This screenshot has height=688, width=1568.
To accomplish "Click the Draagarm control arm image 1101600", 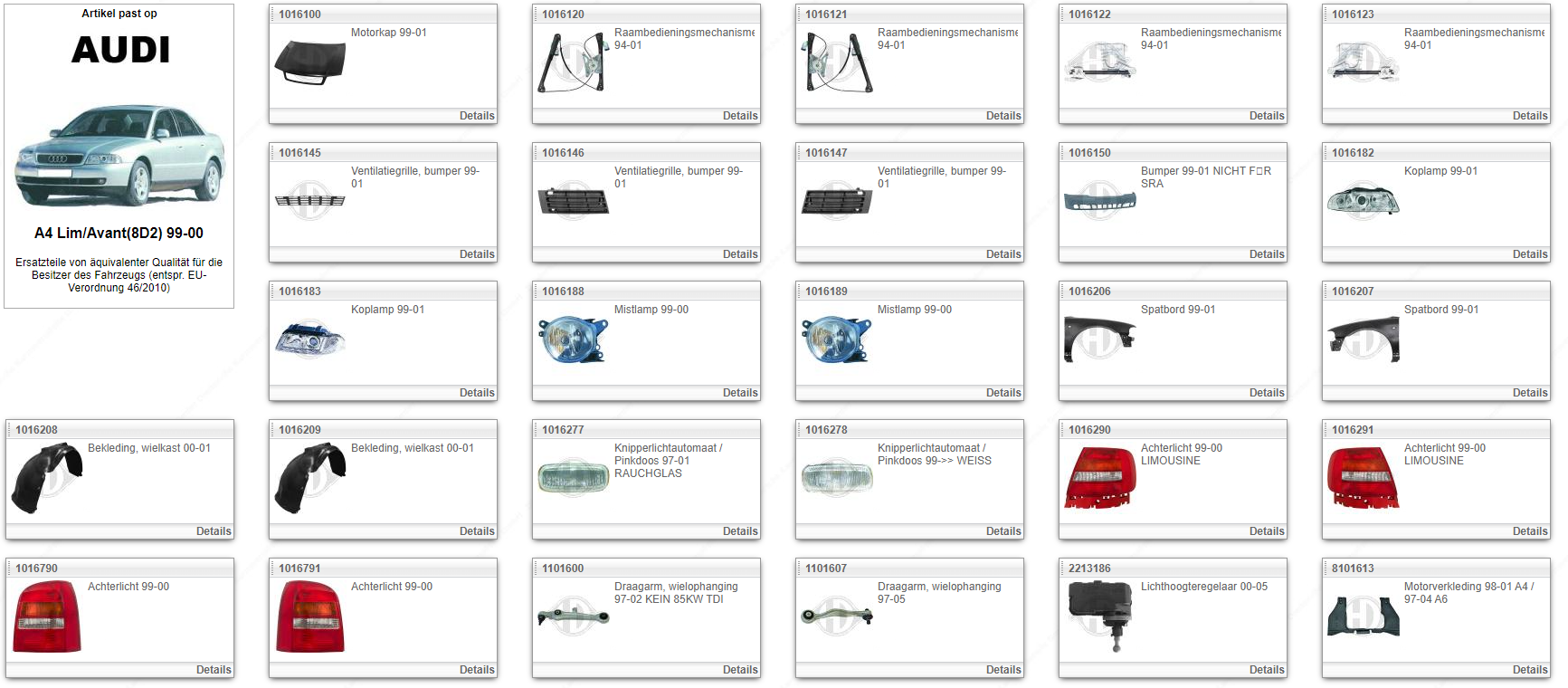I will coord(573,617).
